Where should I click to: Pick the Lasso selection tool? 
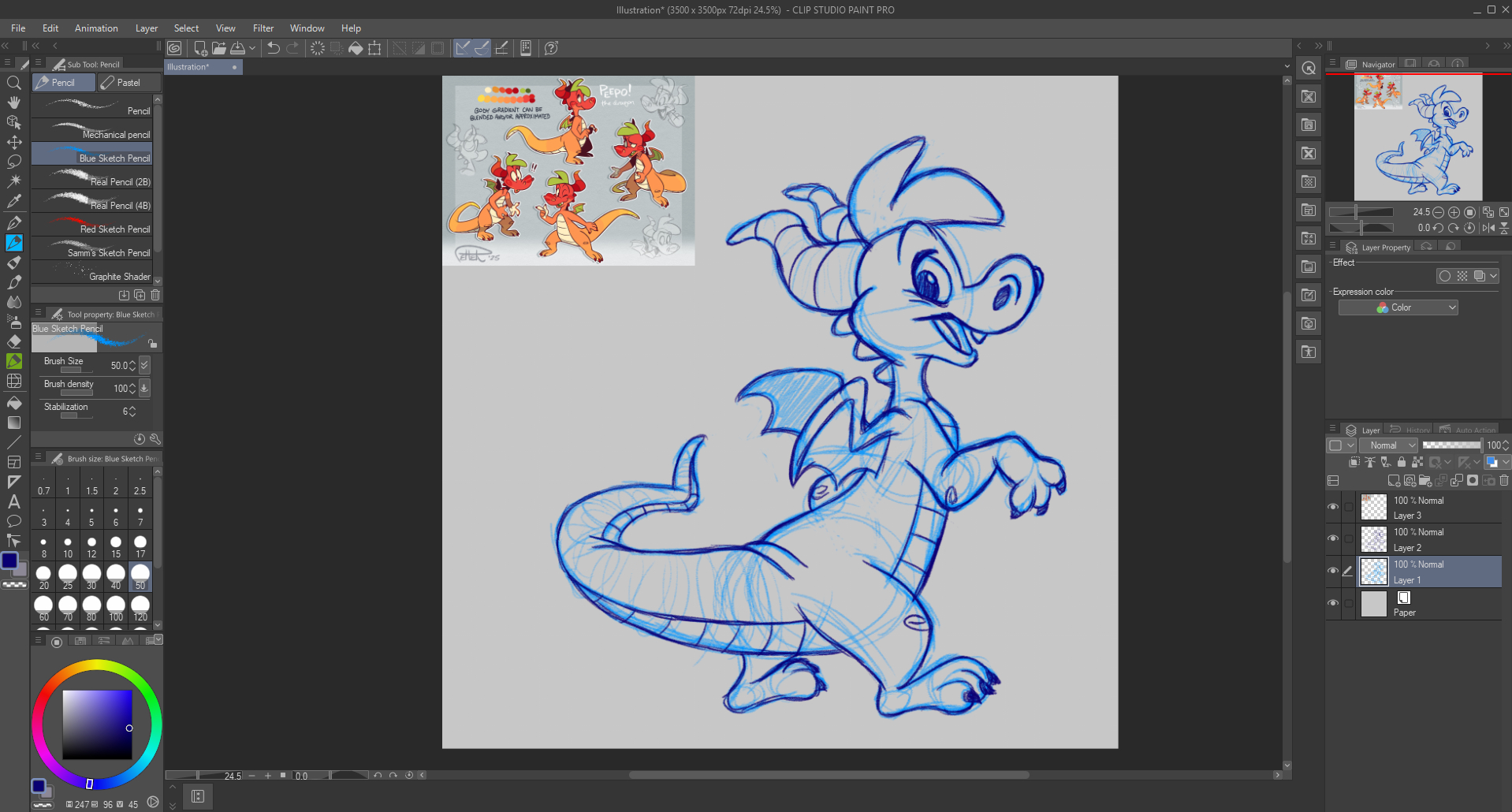(13, 162)
